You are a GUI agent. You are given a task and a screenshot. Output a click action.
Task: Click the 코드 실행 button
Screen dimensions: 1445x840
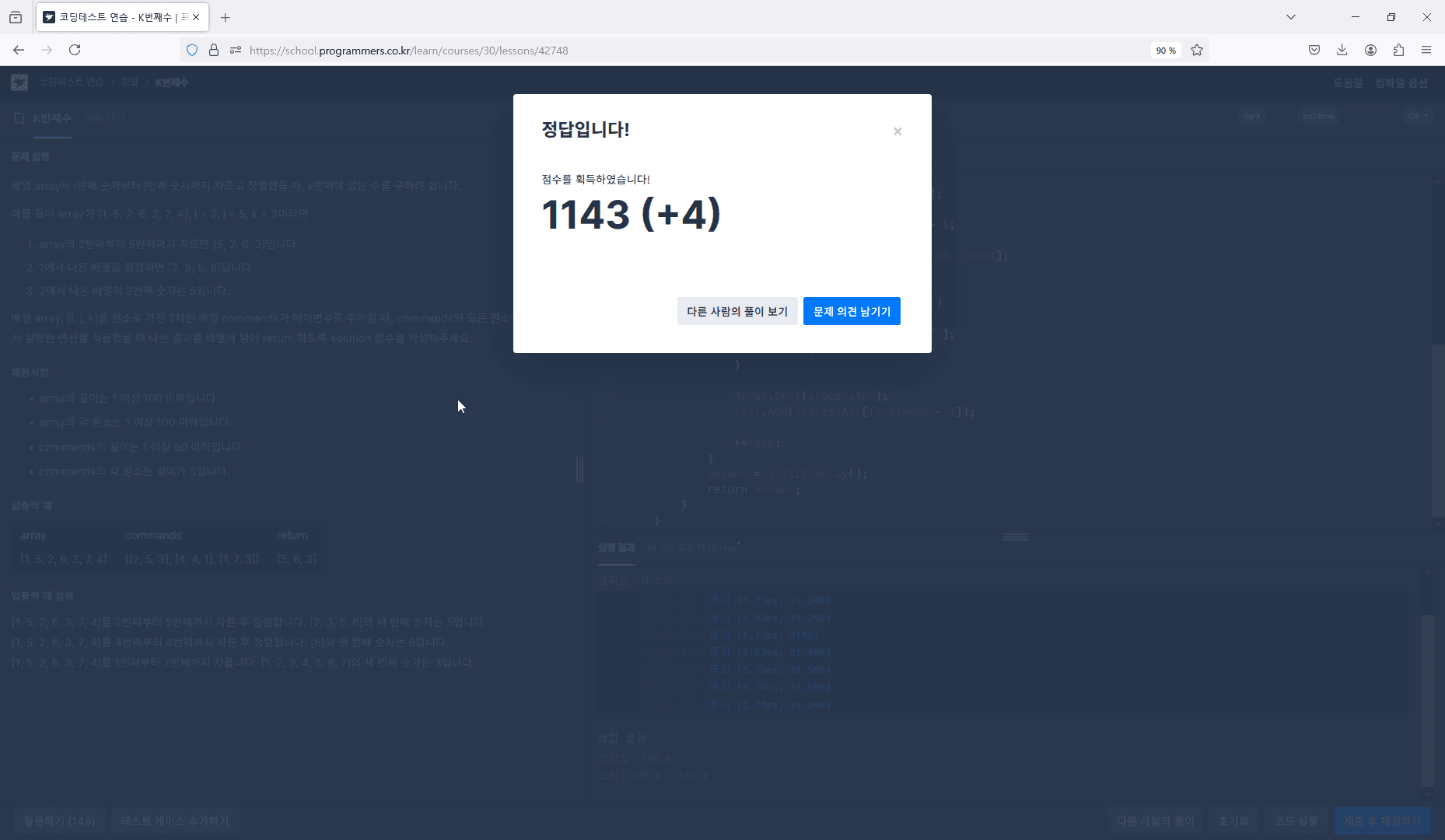(1296, 821)
